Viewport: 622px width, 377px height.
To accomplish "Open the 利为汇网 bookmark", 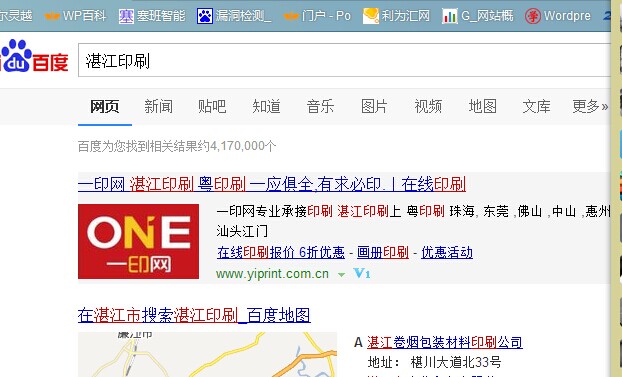I will pyautogui.click(x=396, y=16).
